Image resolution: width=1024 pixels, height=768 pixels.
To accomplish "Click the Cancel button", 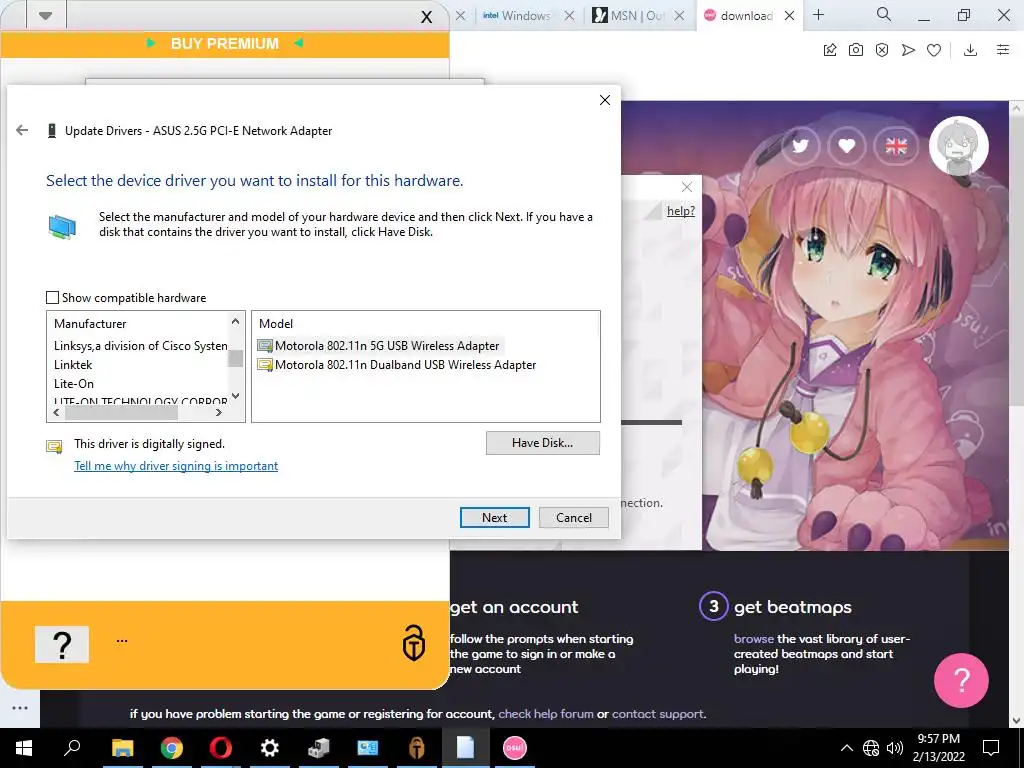I will tap(573, 517).
